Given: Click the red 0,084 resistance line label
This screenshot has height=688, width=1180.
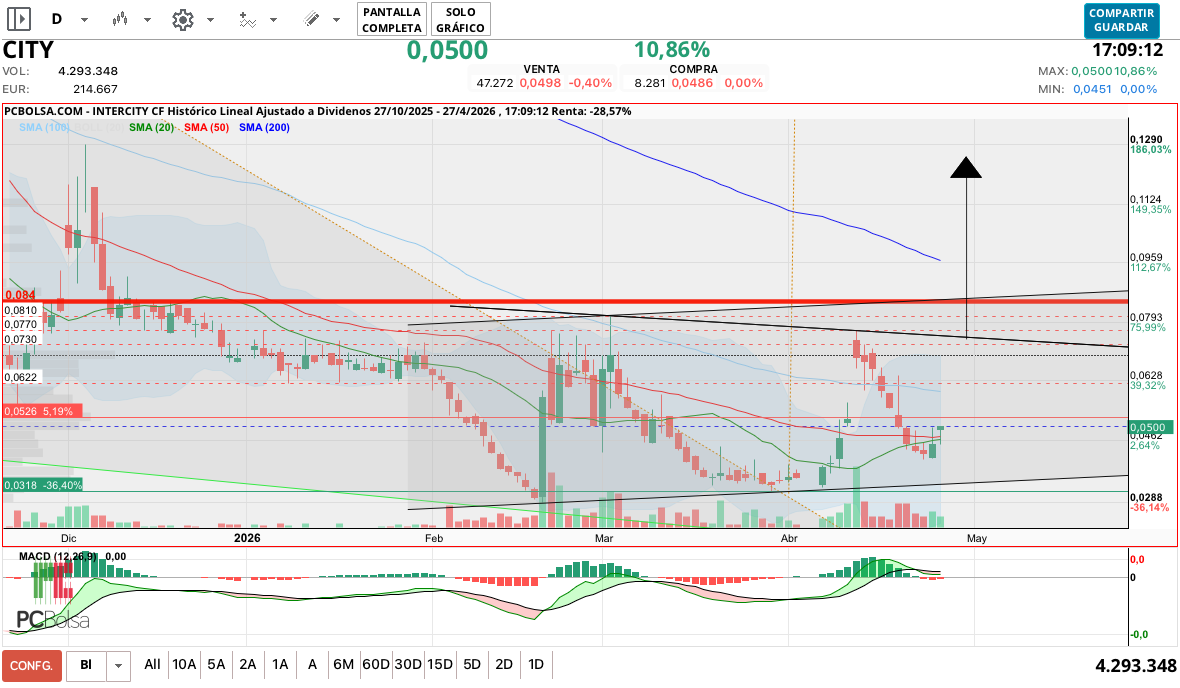Looking at the screenshot, I should click(20, 295).
